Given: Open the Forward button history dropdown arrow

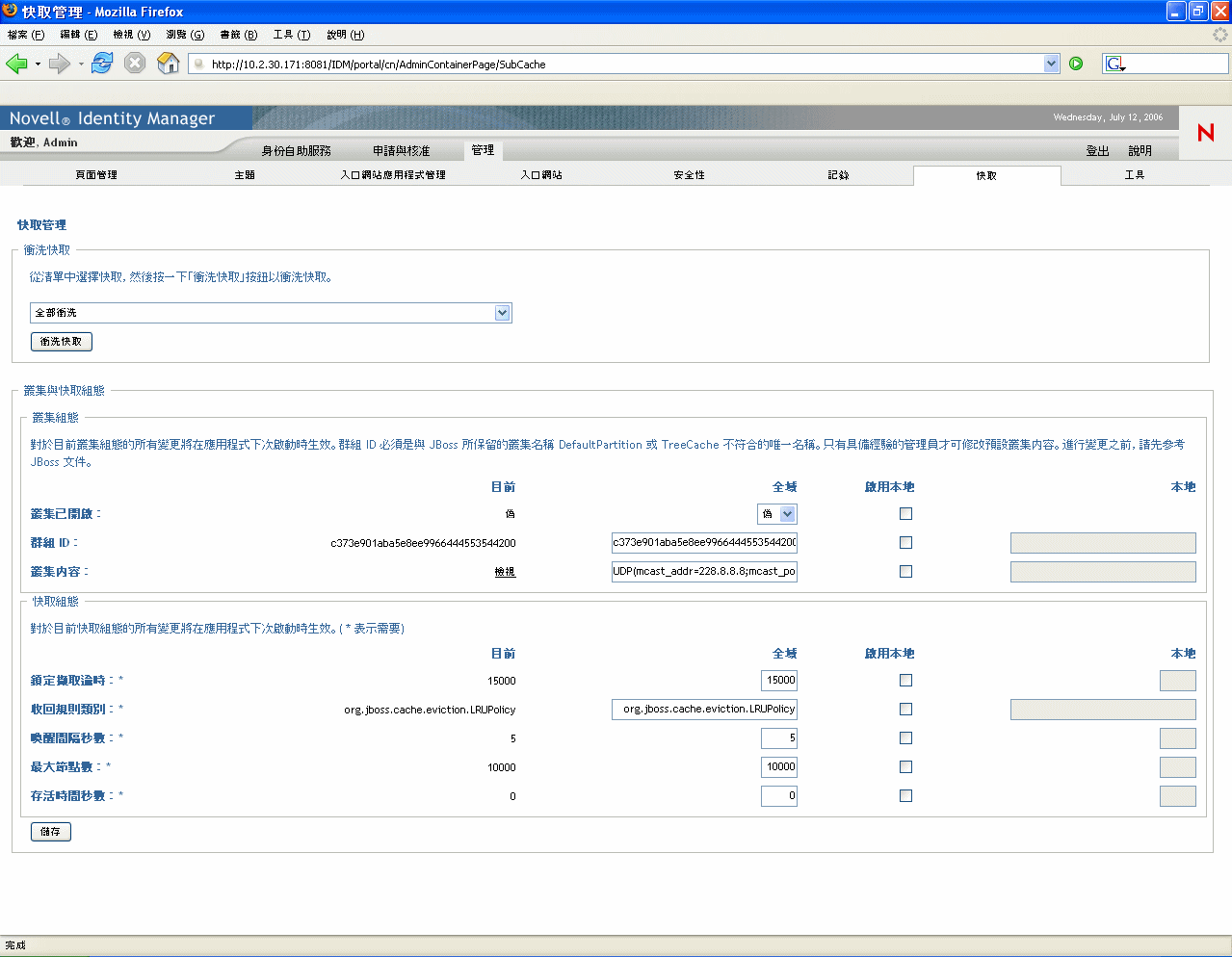Looking at the screenshot, I should tap(81, 65).
